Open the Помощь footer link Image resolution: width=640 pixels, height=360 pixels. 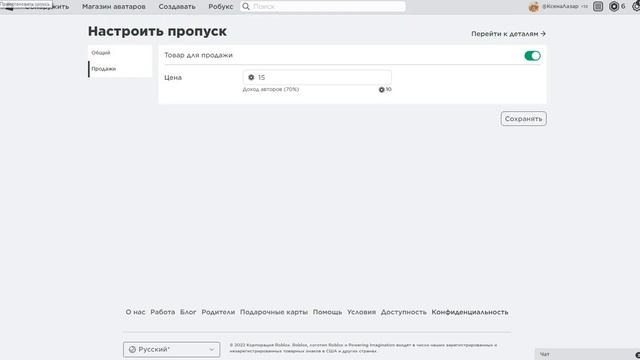[327, 312]
